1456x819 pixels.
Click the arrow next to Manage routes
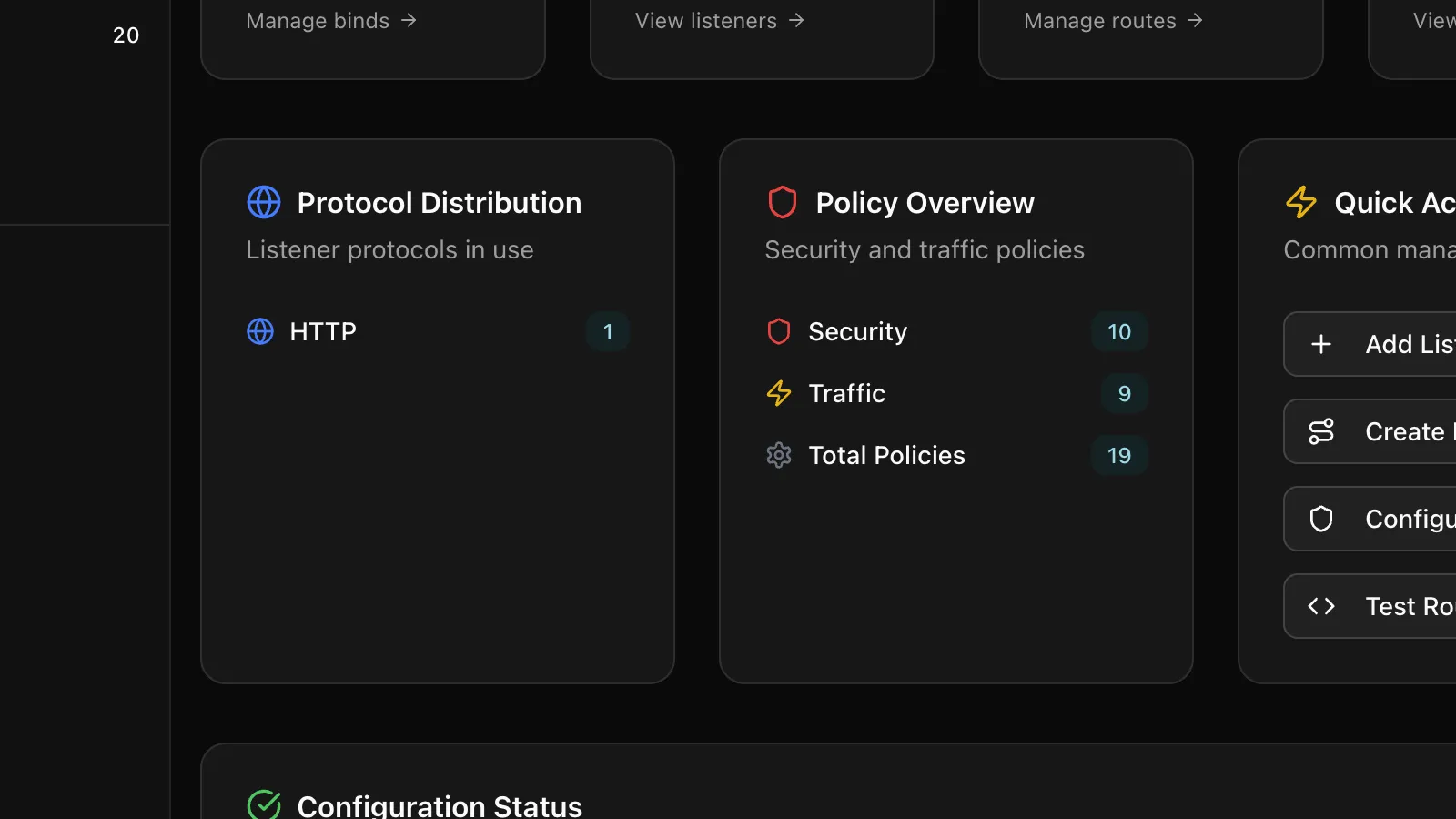(1196, 20)
